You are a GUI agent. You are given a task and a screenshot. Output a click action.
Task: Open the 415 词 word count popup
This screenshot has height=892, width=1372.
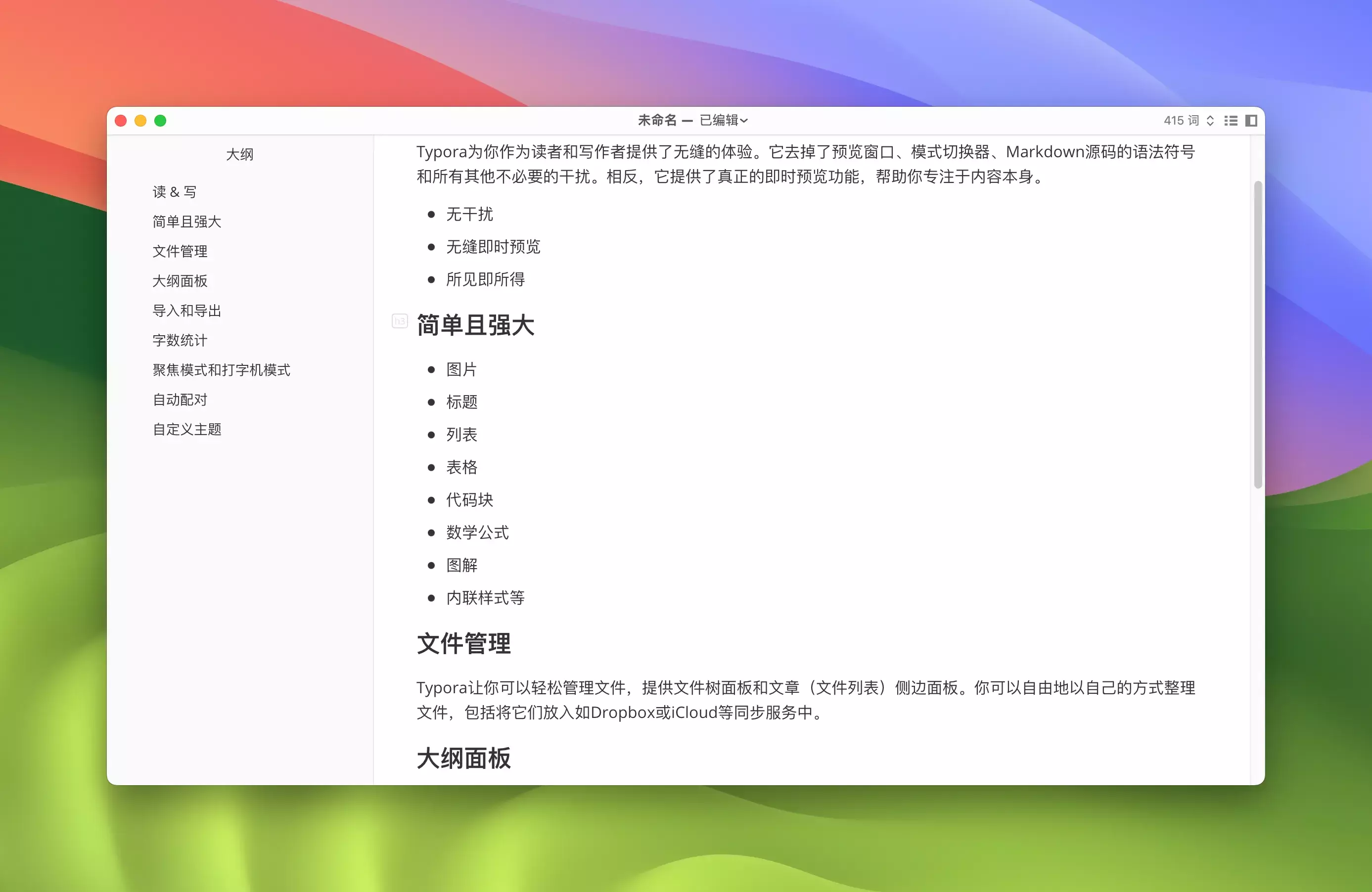(1181, 121)
